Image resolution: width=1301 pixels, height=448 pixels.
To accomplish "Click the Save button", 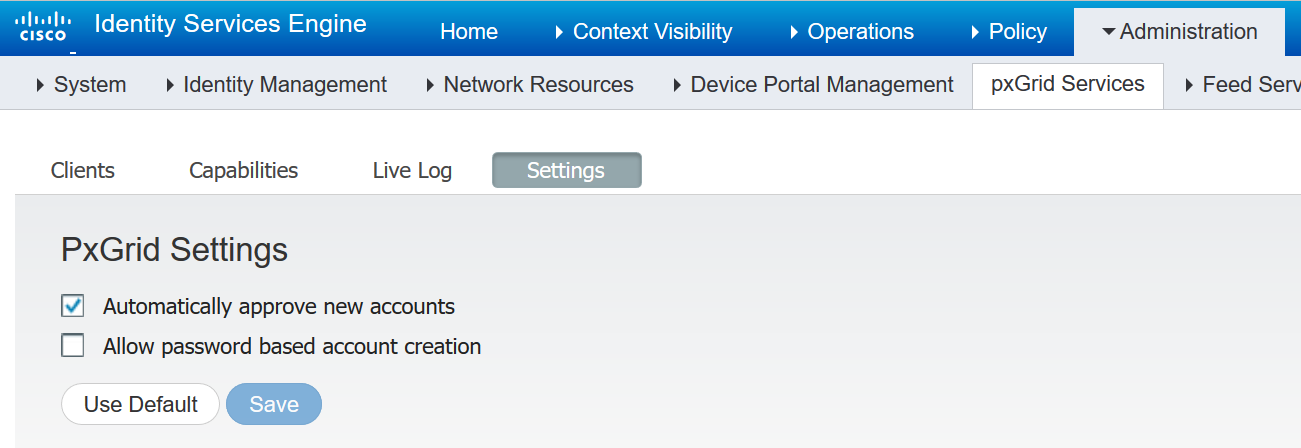I will point(274,404).
